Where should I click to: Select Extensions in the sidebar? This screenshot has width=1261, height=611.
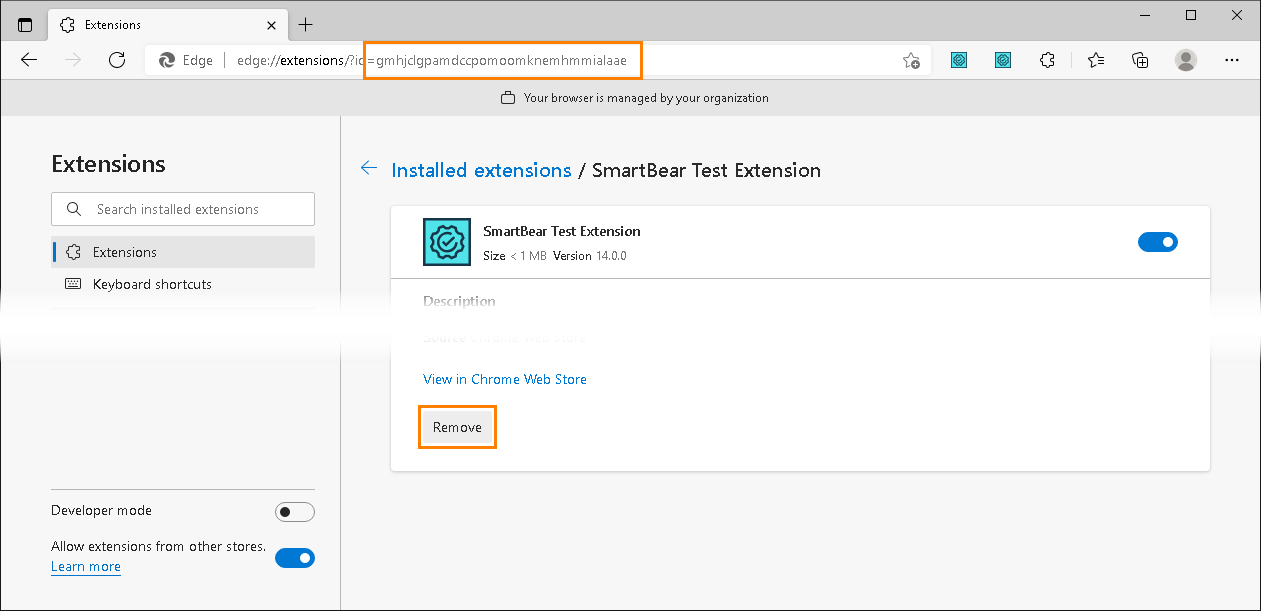[125, 252]
